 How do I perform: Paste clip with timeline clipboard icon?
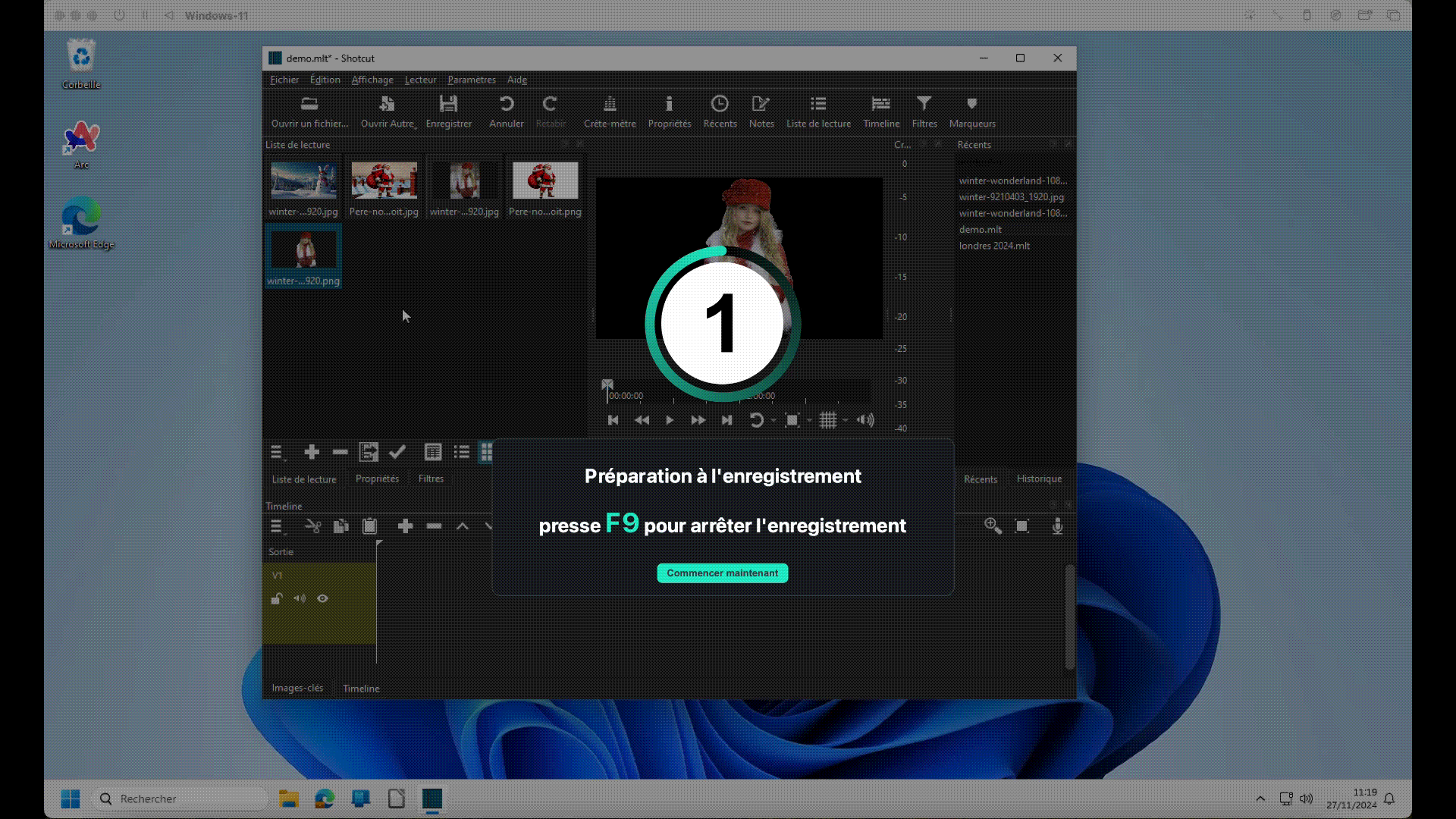coord(369,526)
